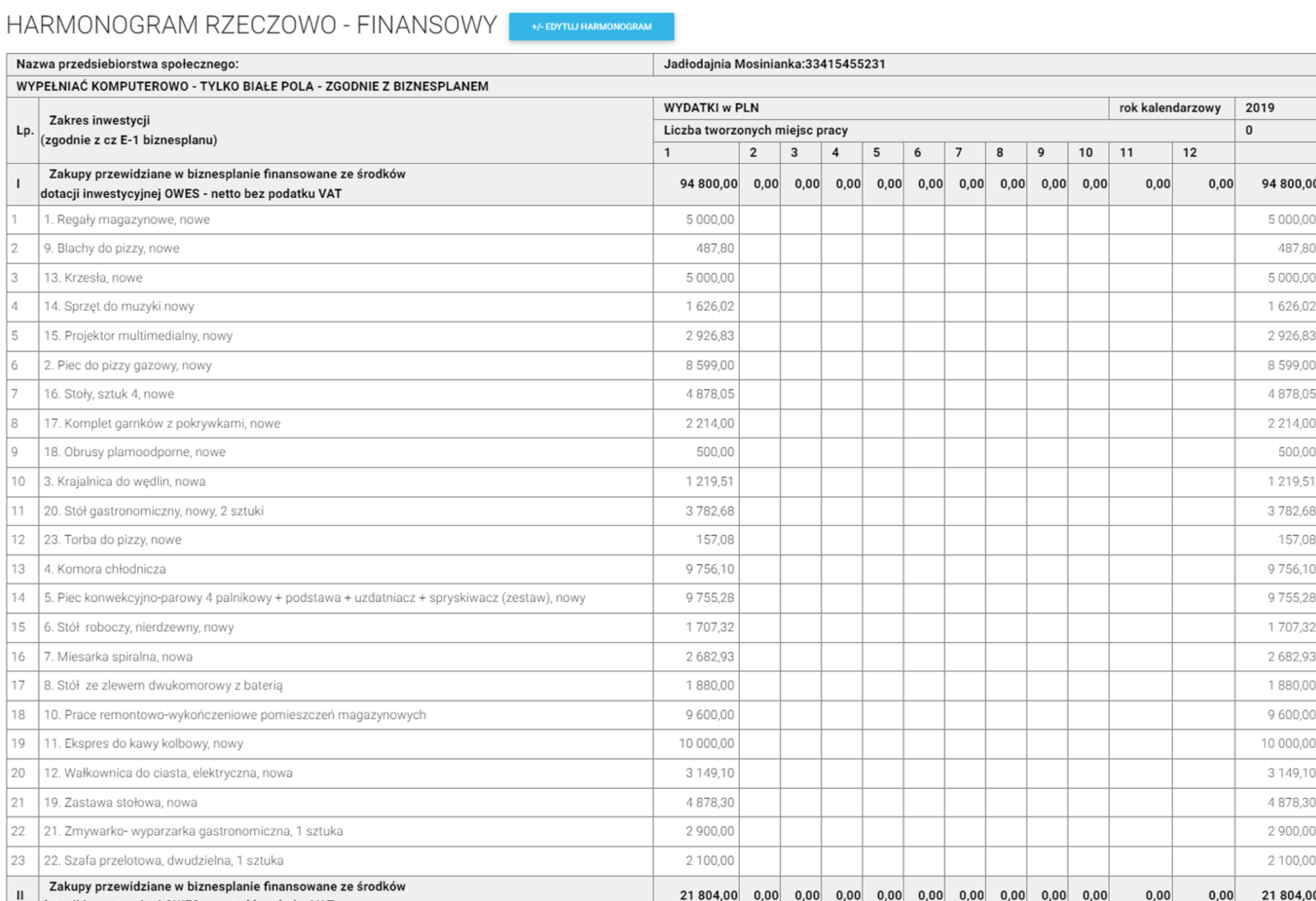Click section I total 94 800,00 in month 1
The height and width of the screenshot is (901, 1316).
pos(708,184)
